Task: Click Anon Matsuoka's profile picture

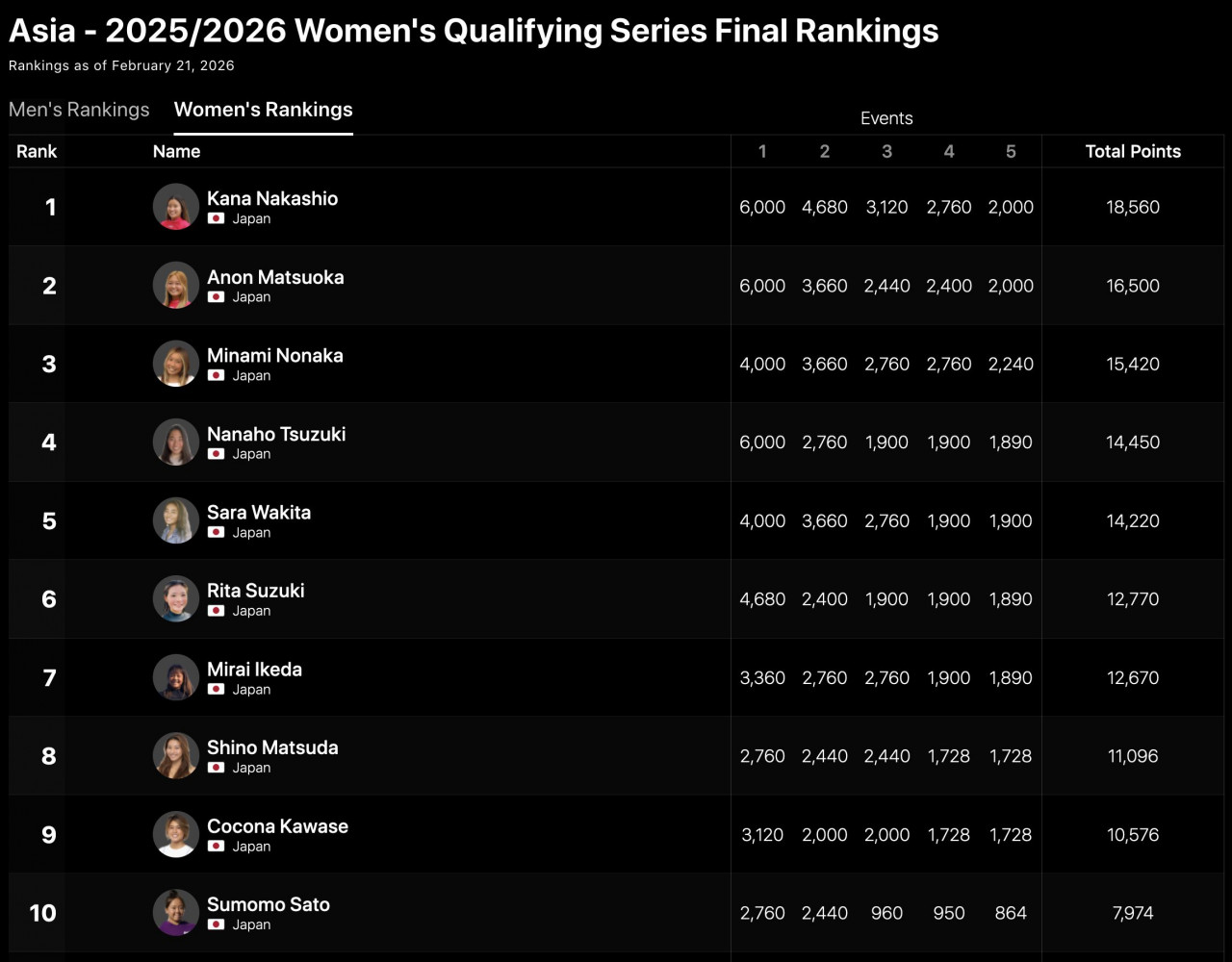Action: (x=176, y=286)
